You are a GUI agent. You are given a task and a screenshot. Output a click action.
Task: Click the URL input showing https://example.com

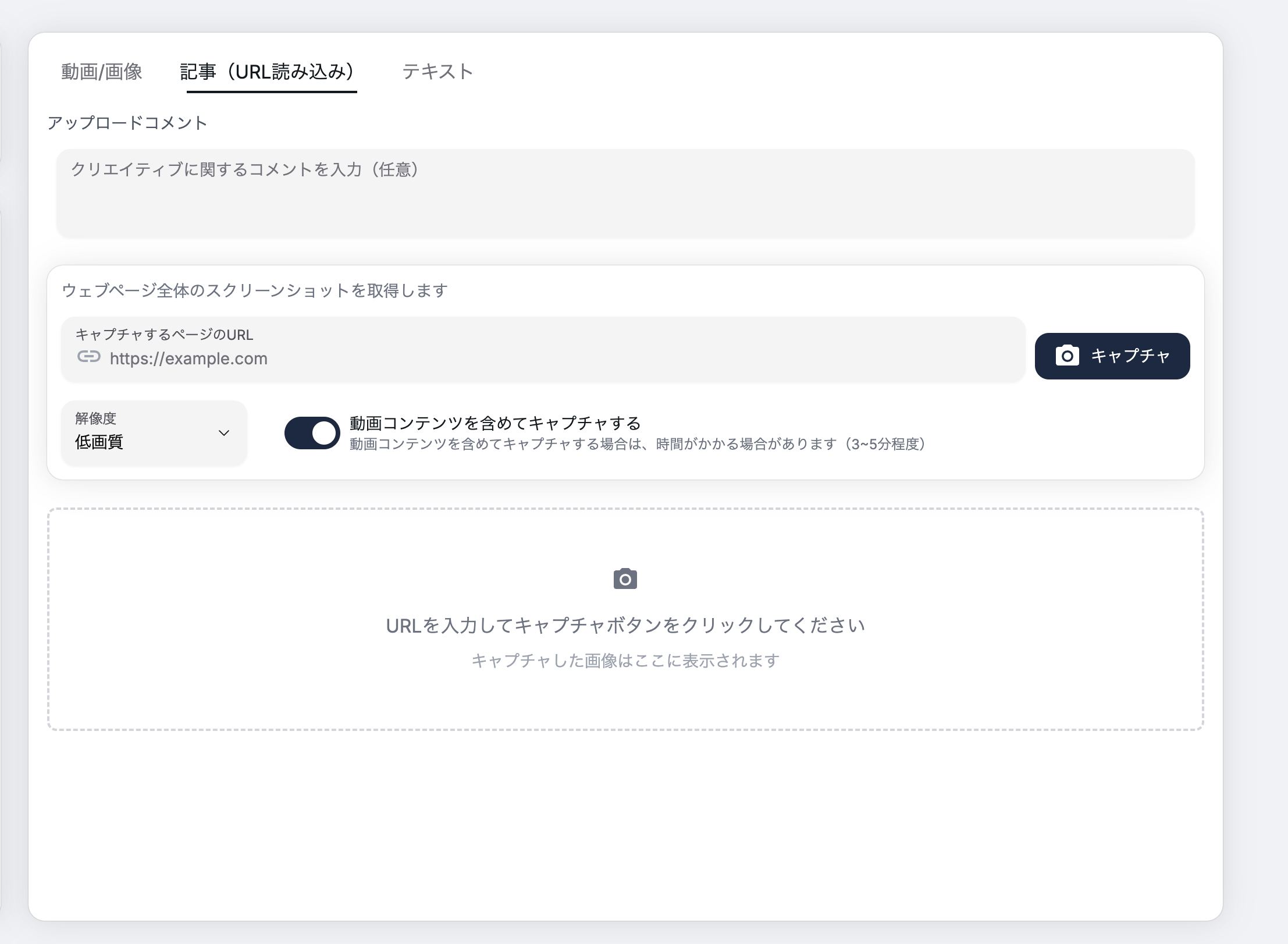point(407,359)
